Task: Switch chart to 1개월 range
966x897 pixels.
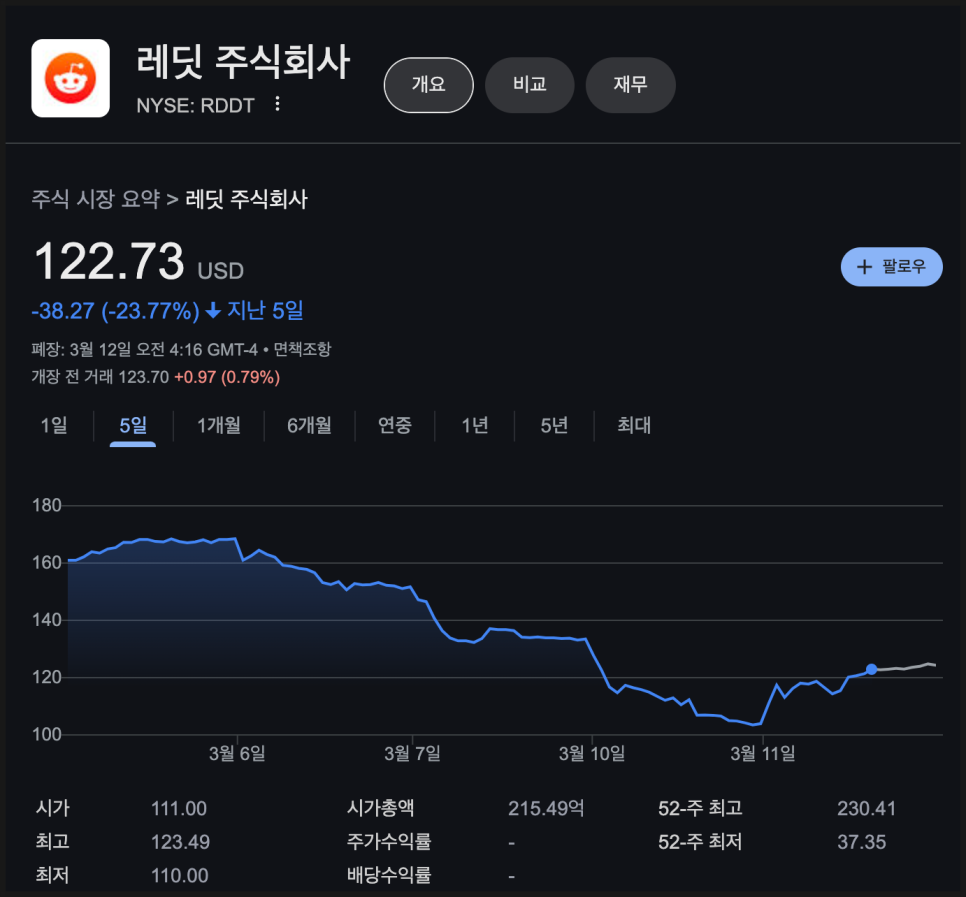Action: pyautogui.click(x=219, y=425)
